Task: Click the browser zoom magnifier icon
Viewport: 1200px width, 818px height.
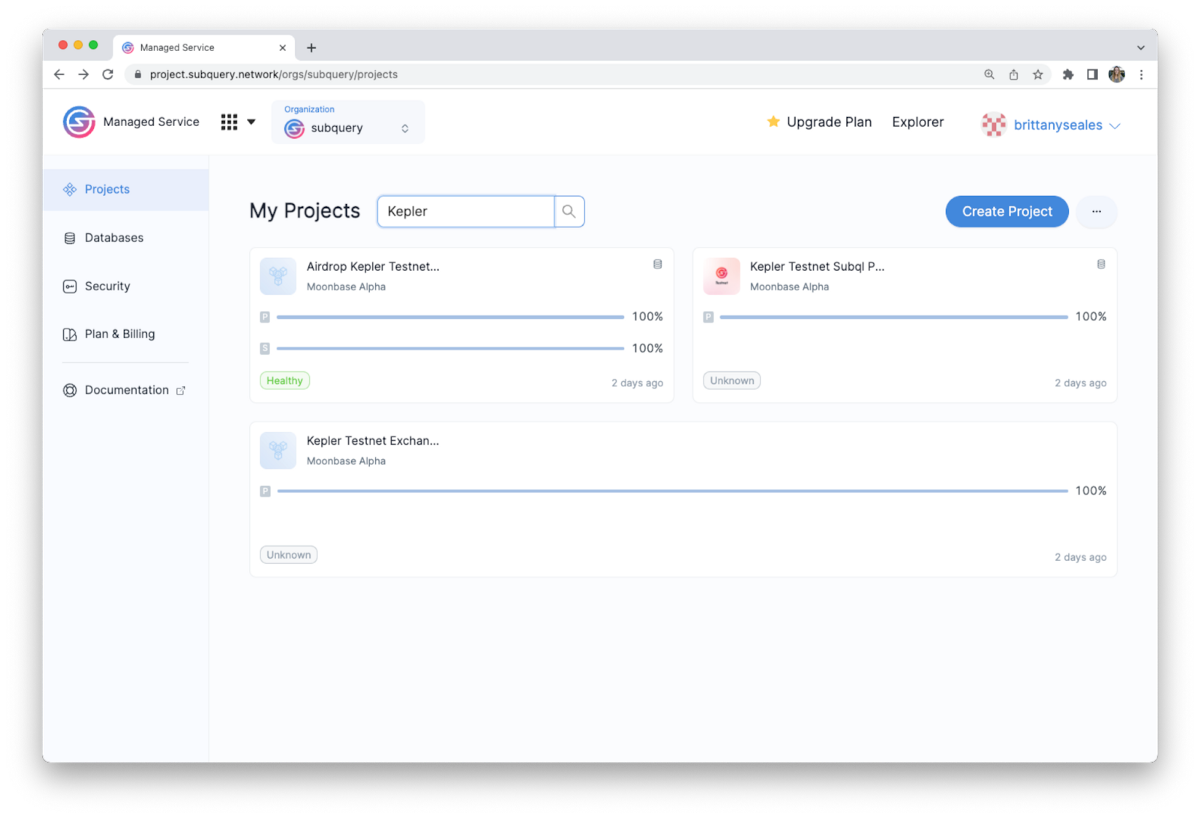Action: click(989, 74)
